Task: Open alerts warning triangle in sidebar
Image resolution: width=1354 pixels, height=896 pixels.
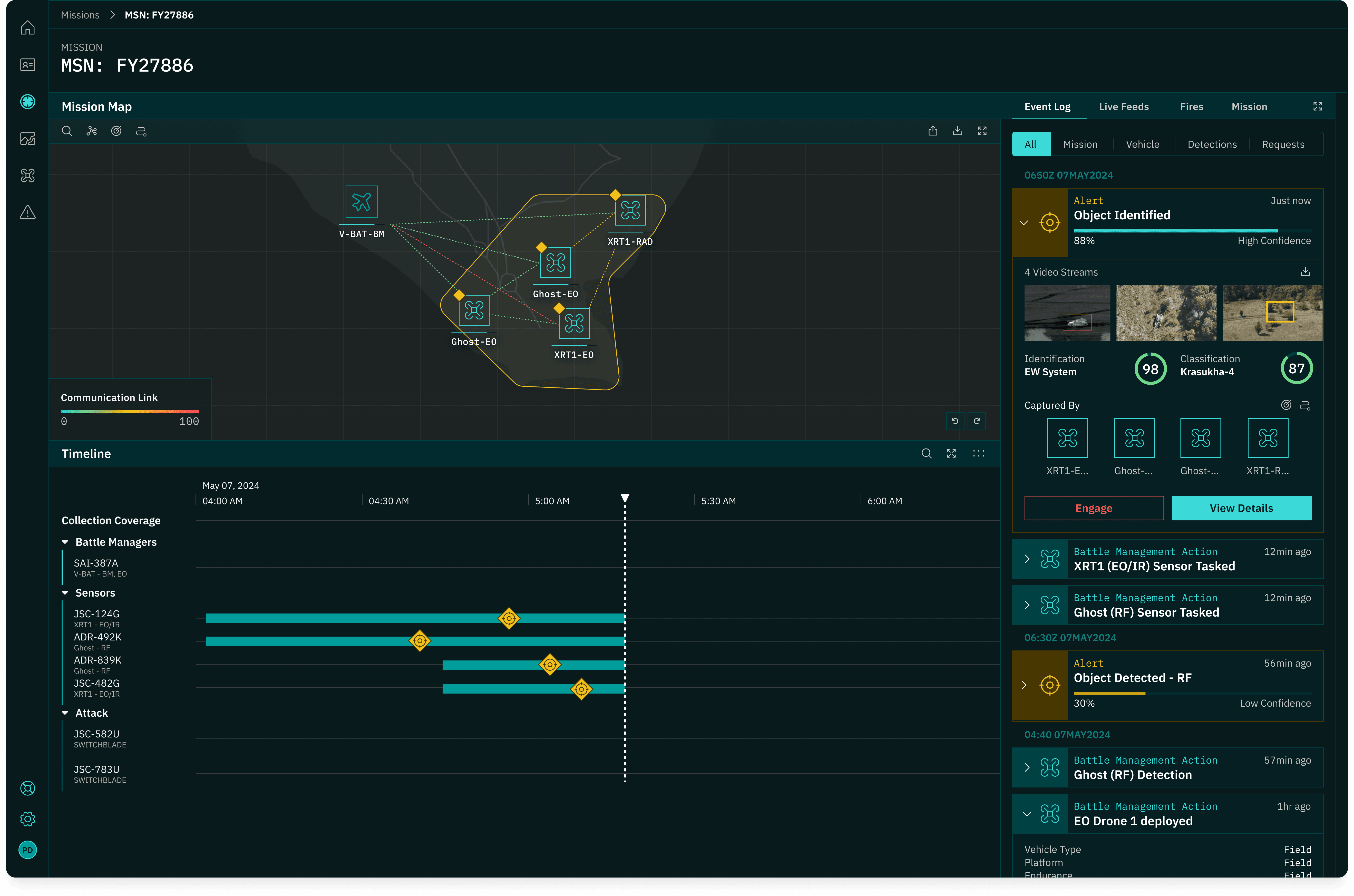Action: 27,212
